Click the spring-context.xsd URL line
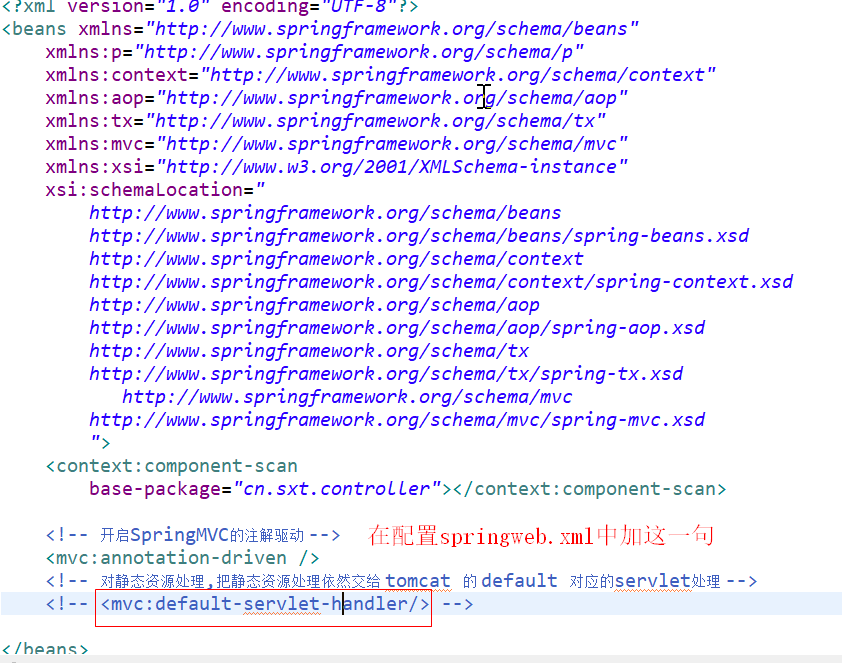Image resolution: width=842 pixels, height=663 pixels. 441,282
